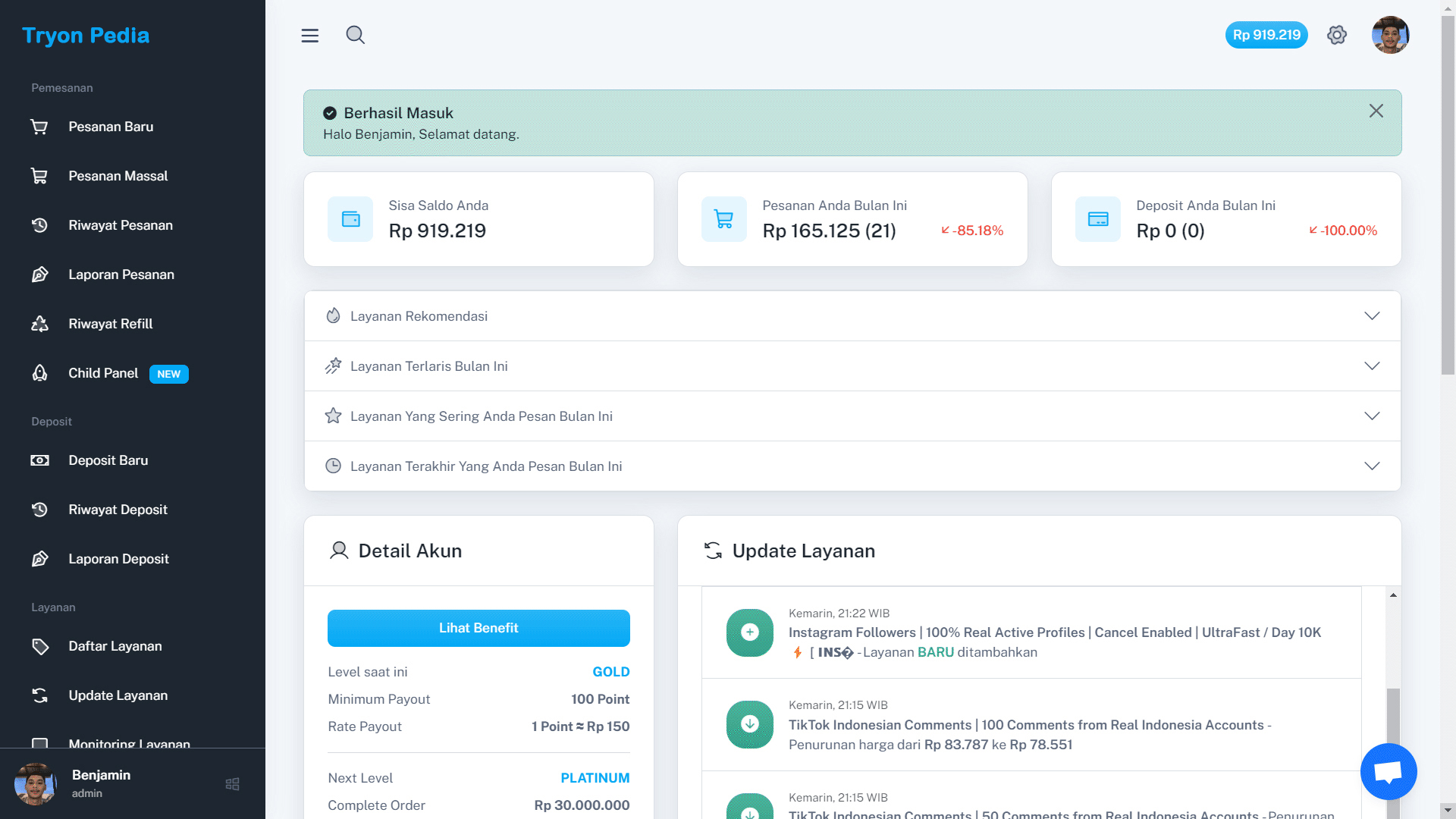Click the Child Panel rocket icon

pyautogui.click(x=39, y=373)
